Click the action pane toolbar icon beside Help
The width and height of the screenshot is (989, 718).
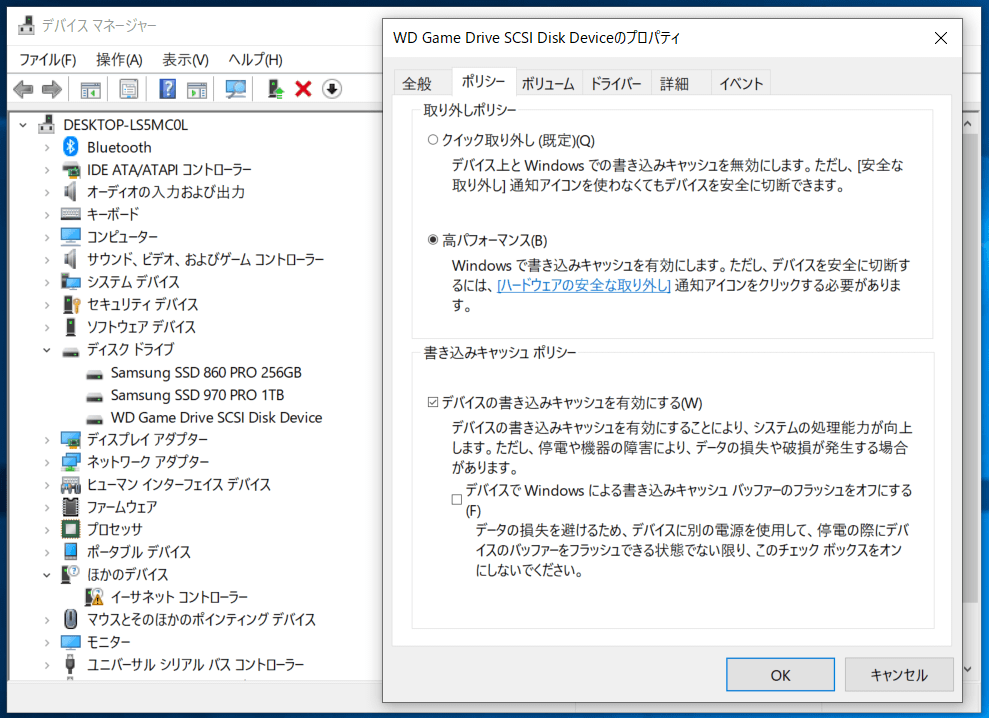(x=197, y=90)
